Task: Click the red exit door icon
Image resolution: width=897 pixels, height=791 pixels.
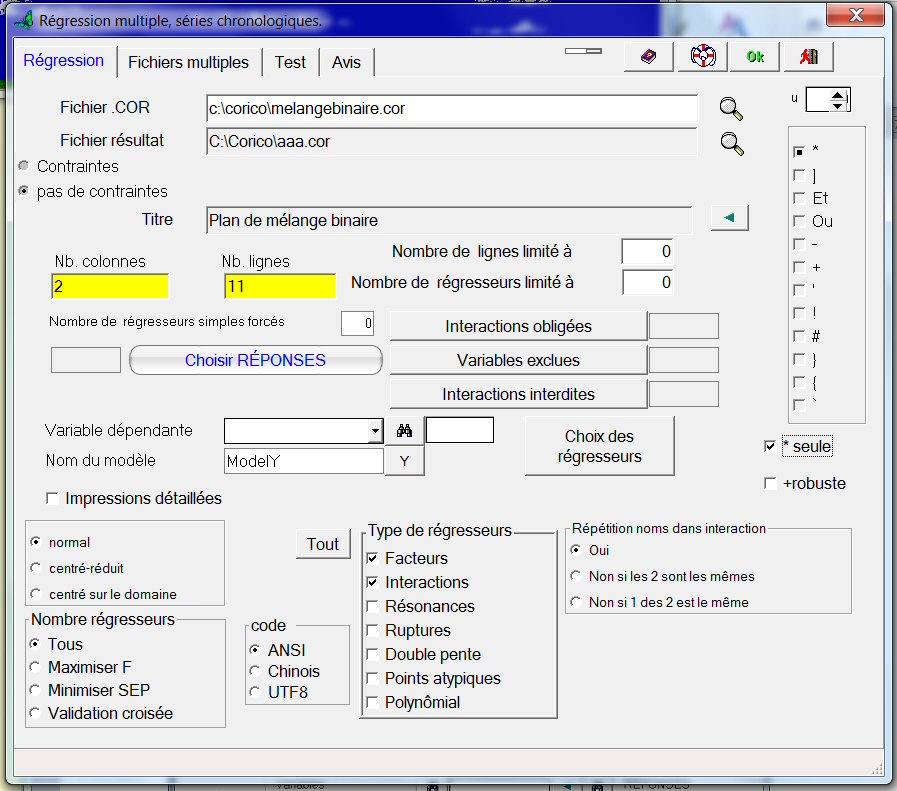Action: coord(809,57)
